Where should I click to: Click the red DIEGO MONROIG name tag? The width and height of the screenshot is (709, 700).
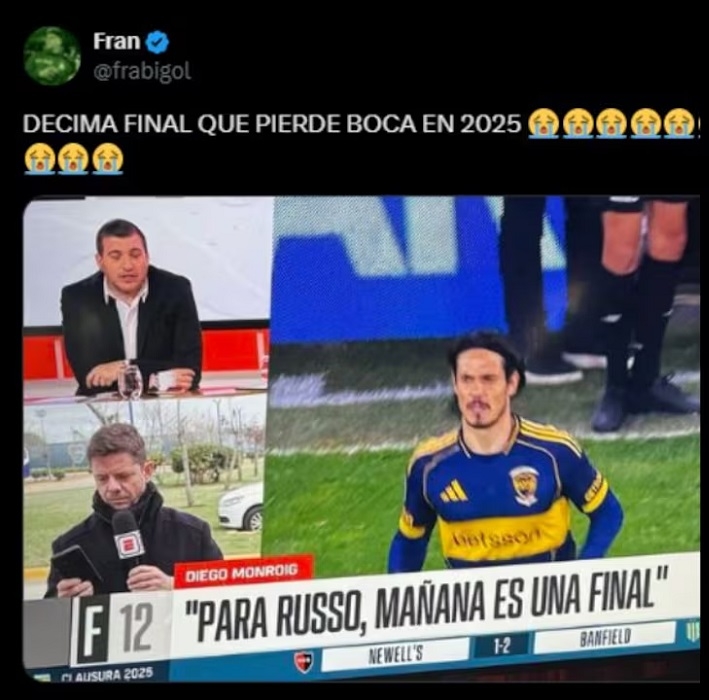click(243, 572)
